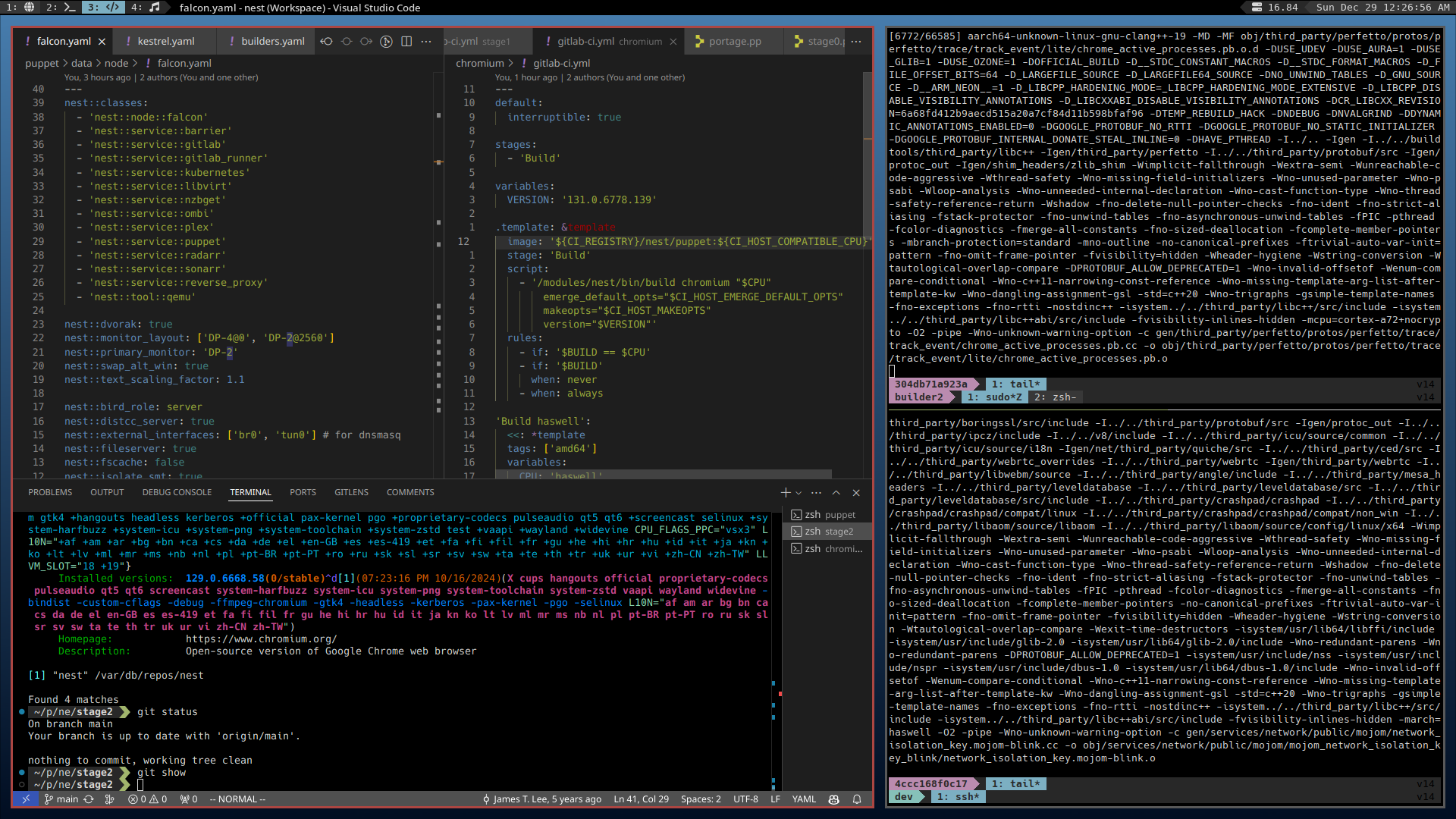Click the 'data' breadcrumb segment
The width and height of the screenshot is (1456, 819).
pos(81,64)
